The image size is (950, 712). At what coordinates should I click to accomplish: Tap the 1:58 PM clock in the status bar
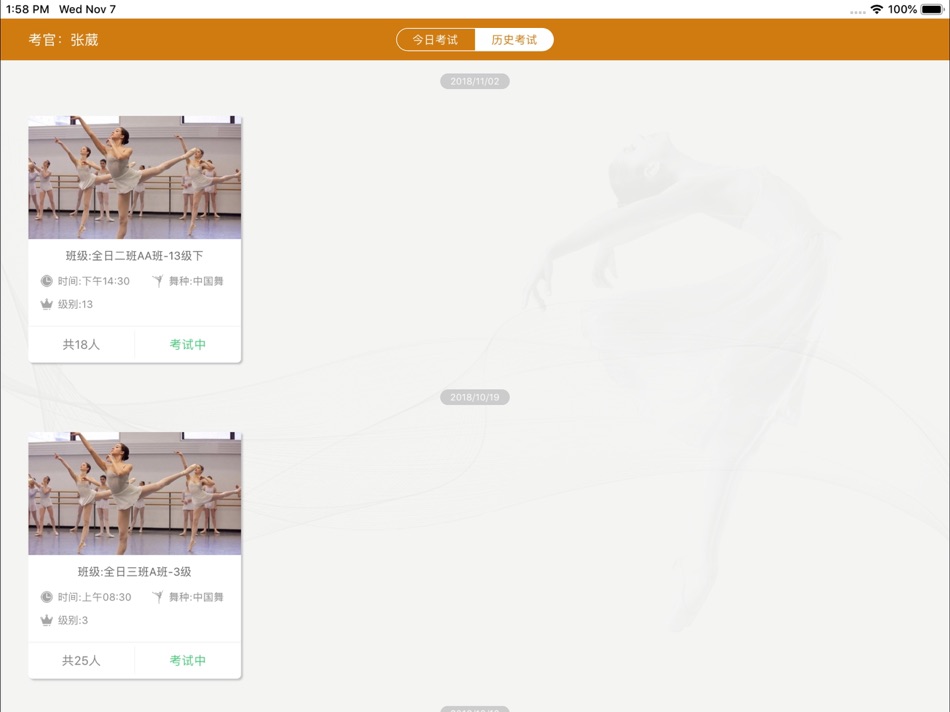27,9
